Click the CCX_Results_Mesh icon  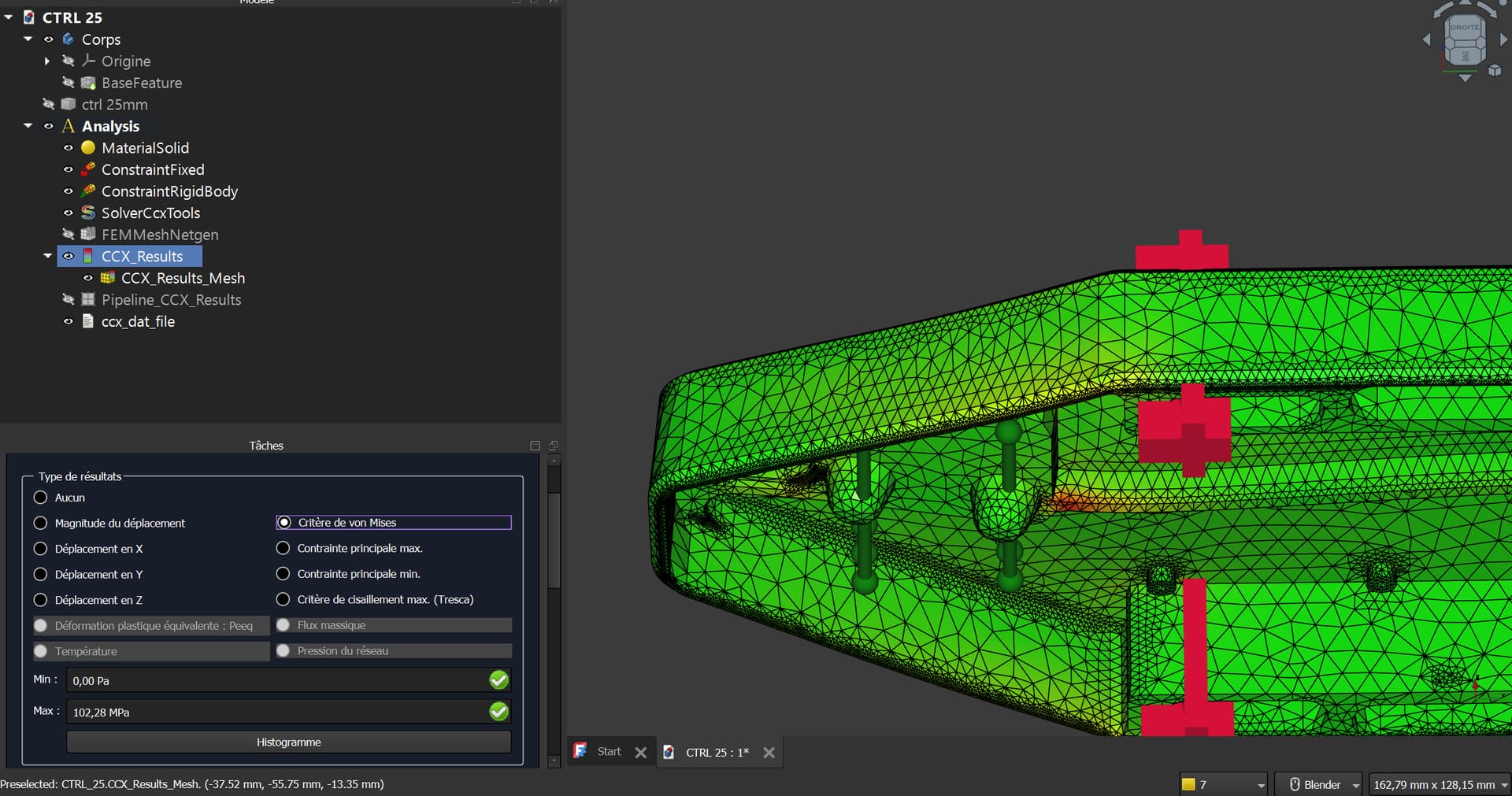tap(108, 278)
